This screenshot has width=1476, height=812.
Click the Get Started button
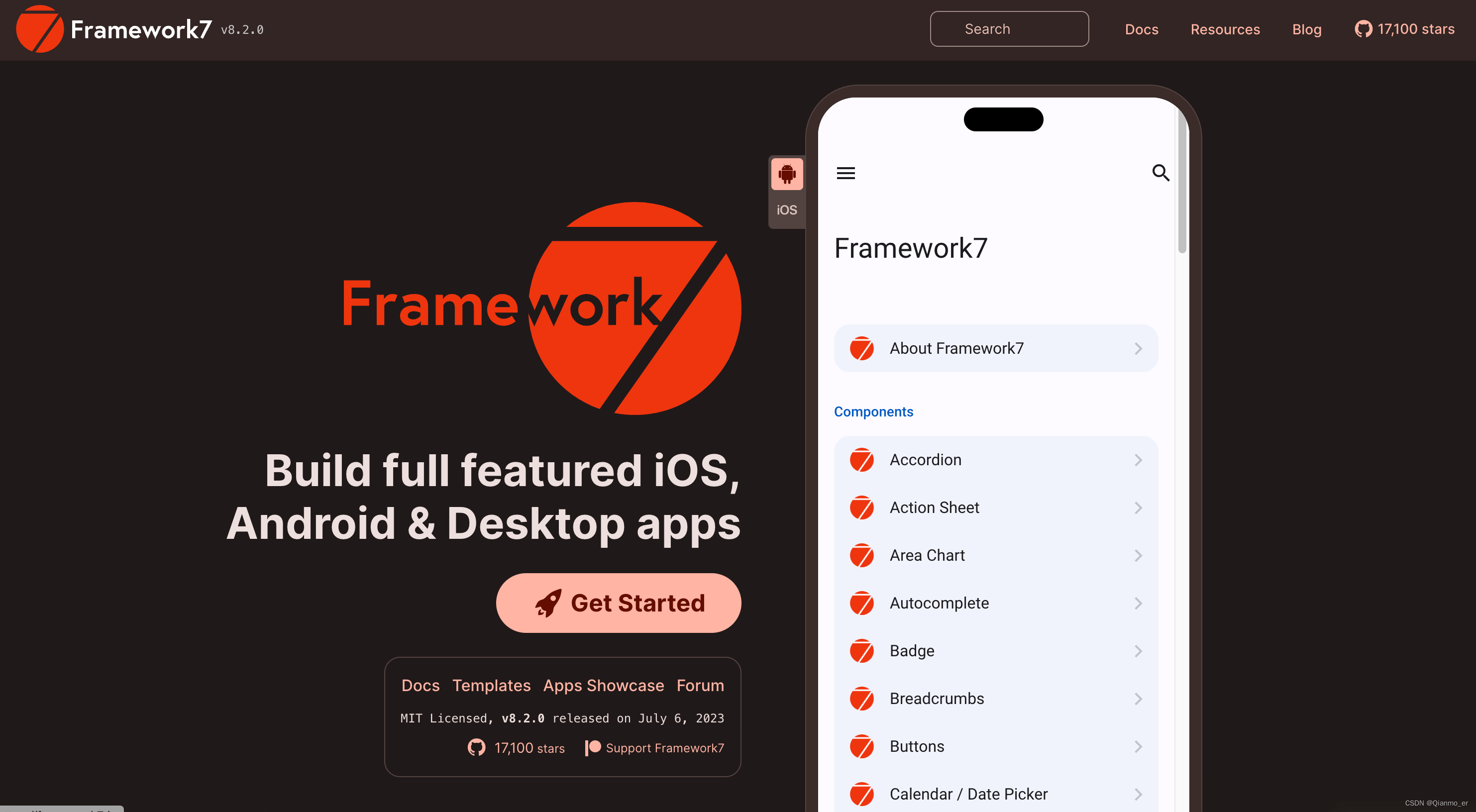(x=619, y=602)
